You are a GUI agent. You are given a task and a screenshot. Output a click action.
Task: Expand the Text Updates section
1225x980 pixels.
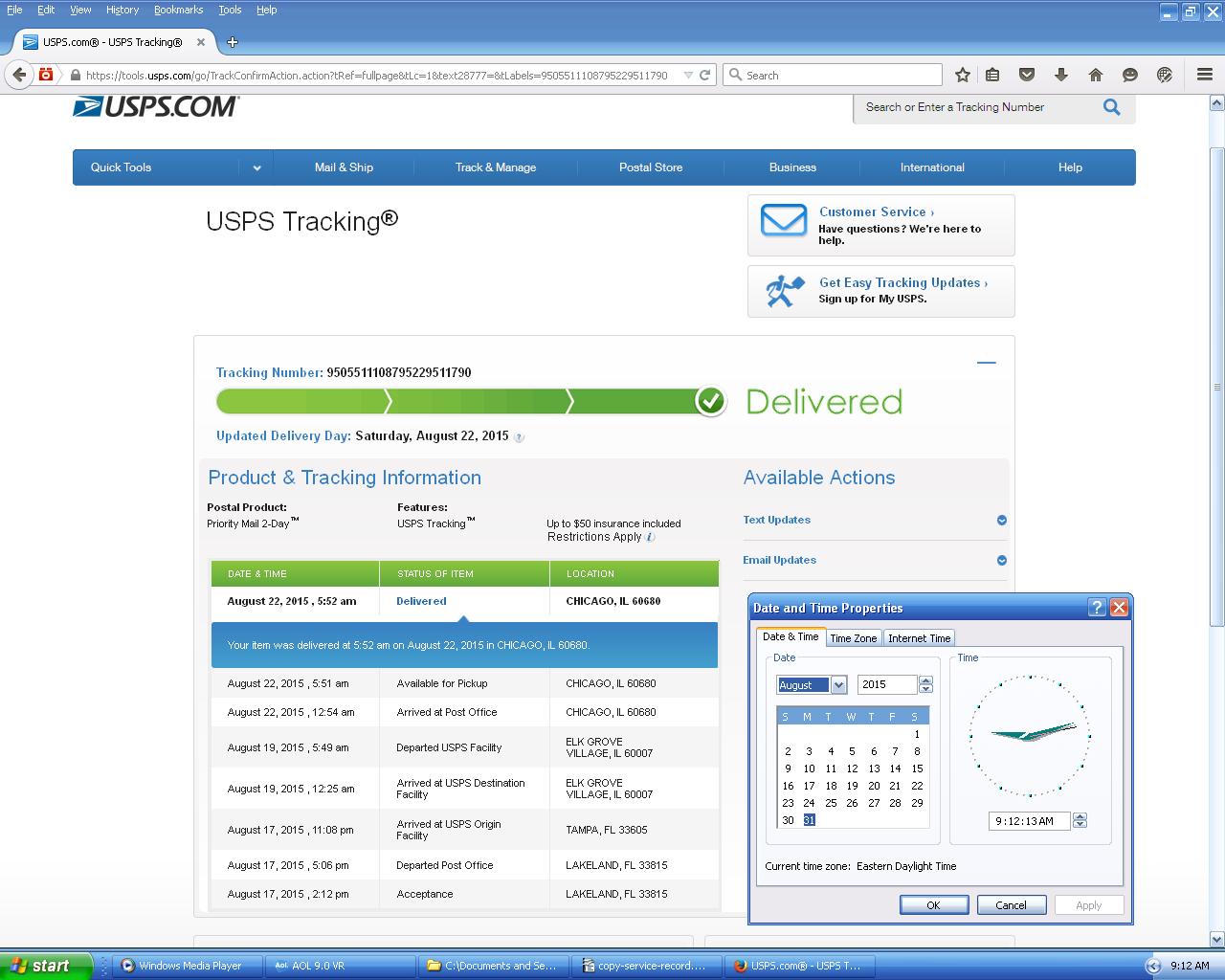1002,521
